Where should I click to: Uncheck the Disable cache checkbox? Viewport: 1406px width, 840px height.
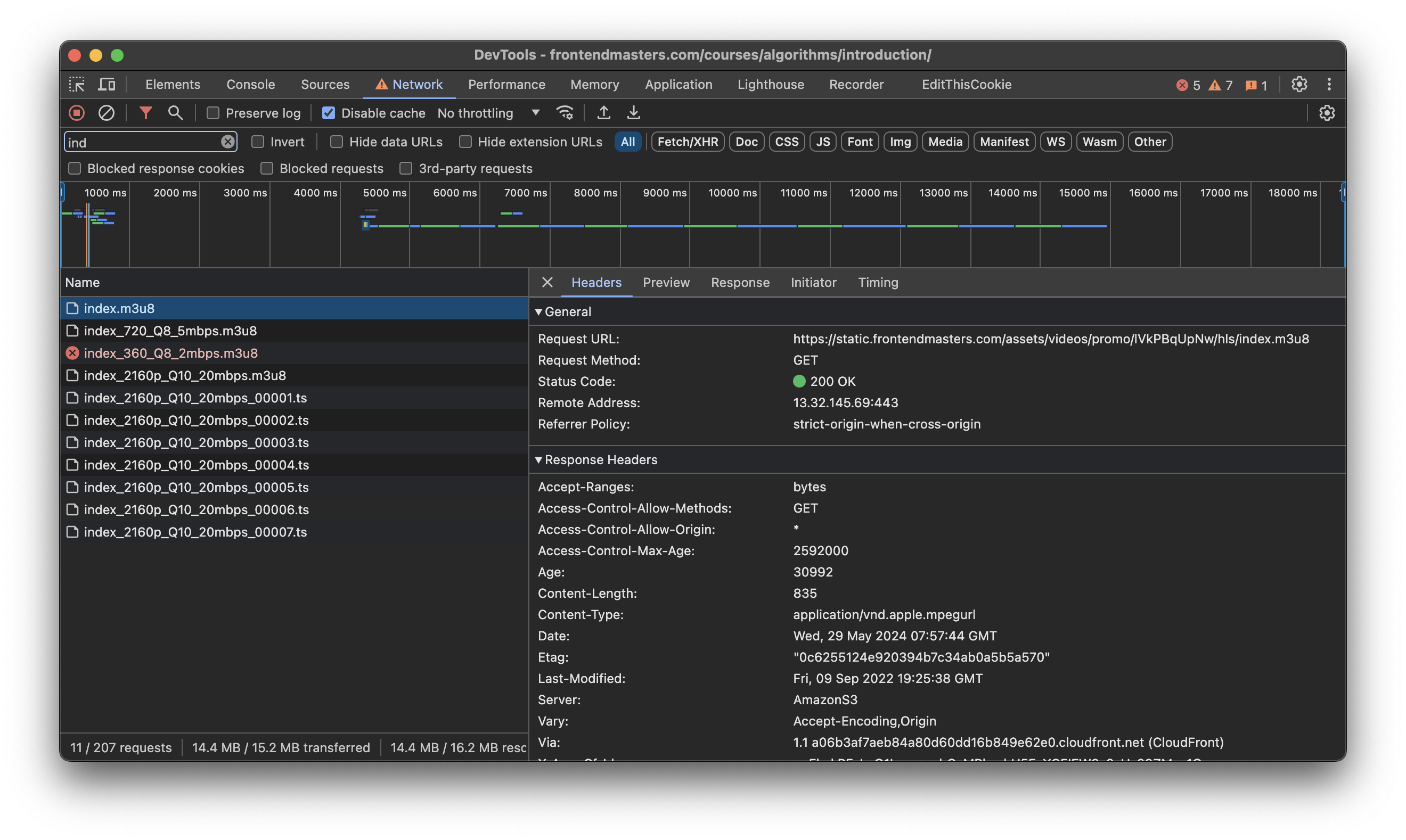point(329,113)
